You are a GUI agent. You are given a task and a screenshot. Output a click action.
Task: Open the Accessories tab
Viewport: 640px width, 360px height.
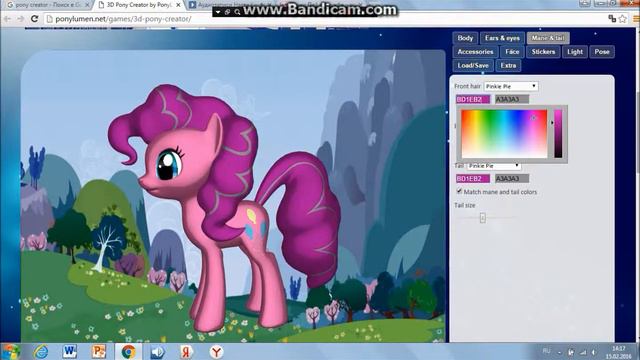pyautogui.click(x=475, y=52)
